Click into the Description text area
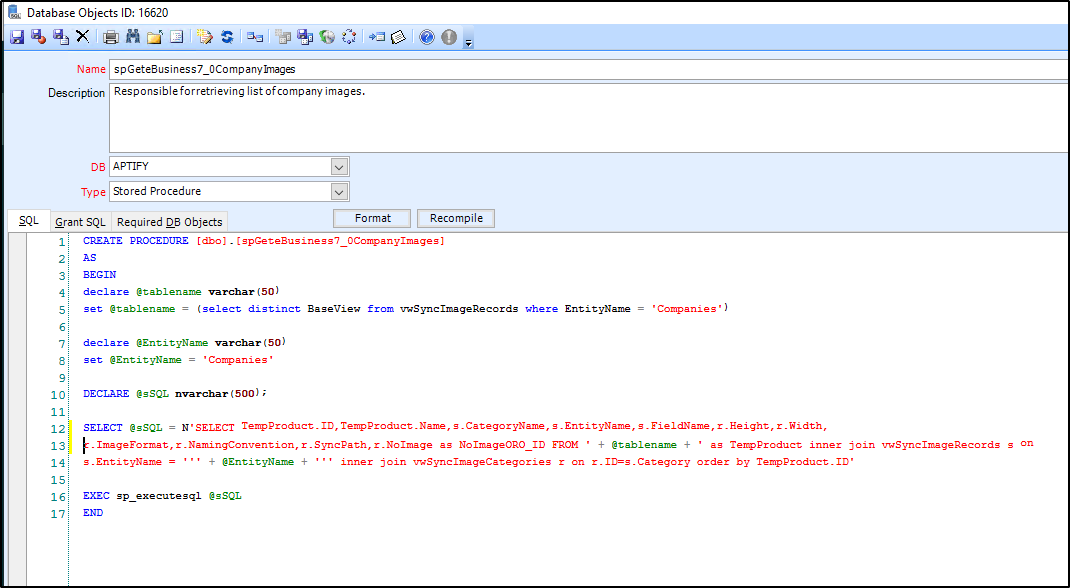The image size is (1070, 588). (x=590, y=118)
